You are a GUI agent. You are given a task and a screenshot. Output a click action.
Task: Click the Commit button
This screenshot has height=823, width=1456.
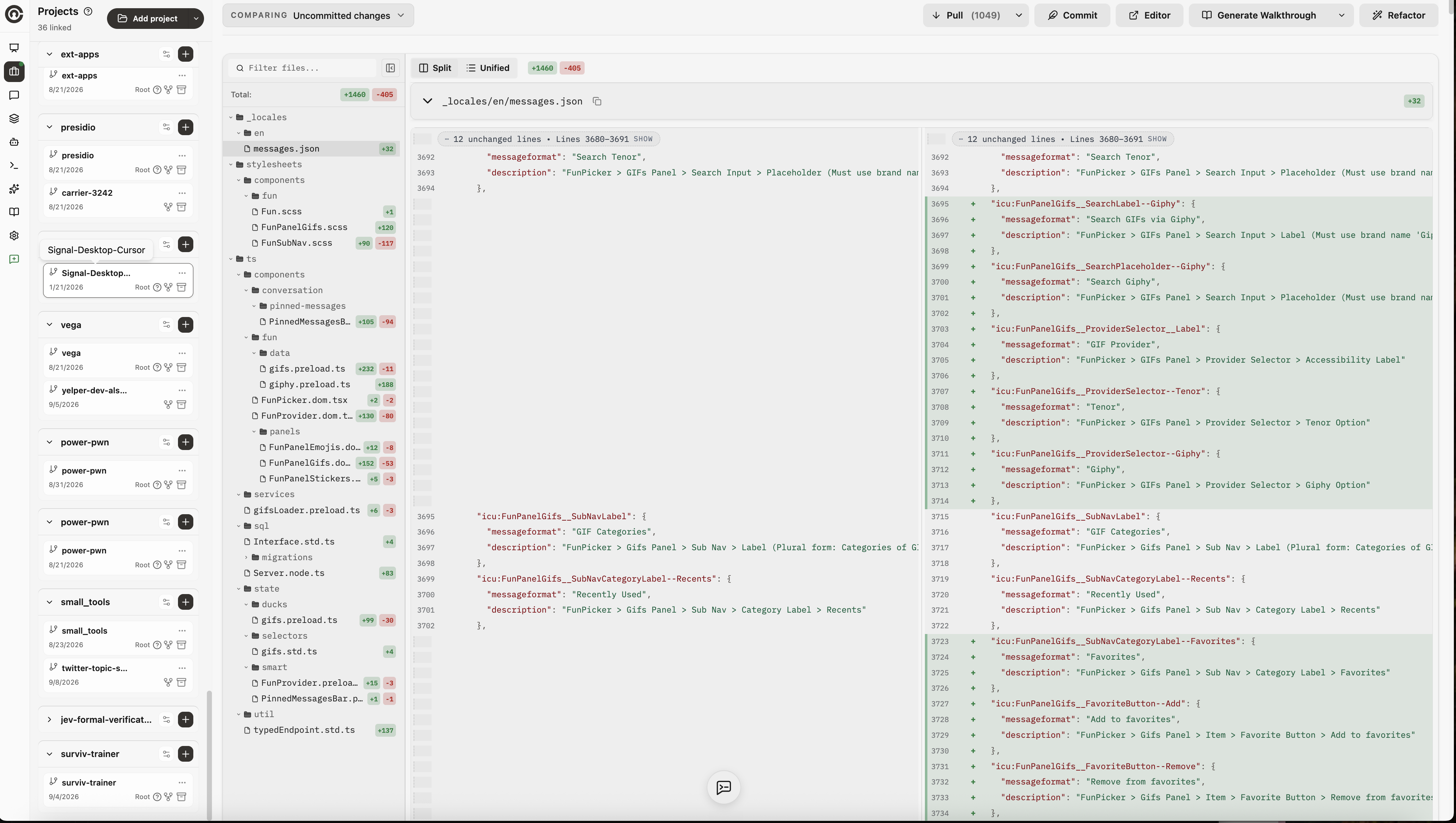1071,15
